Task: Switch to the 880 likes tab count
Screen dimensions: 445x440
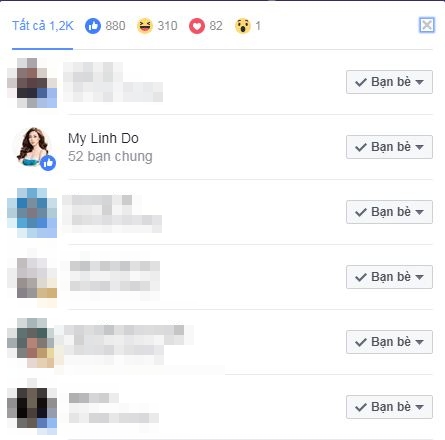Action: click(x=115, y=26)
